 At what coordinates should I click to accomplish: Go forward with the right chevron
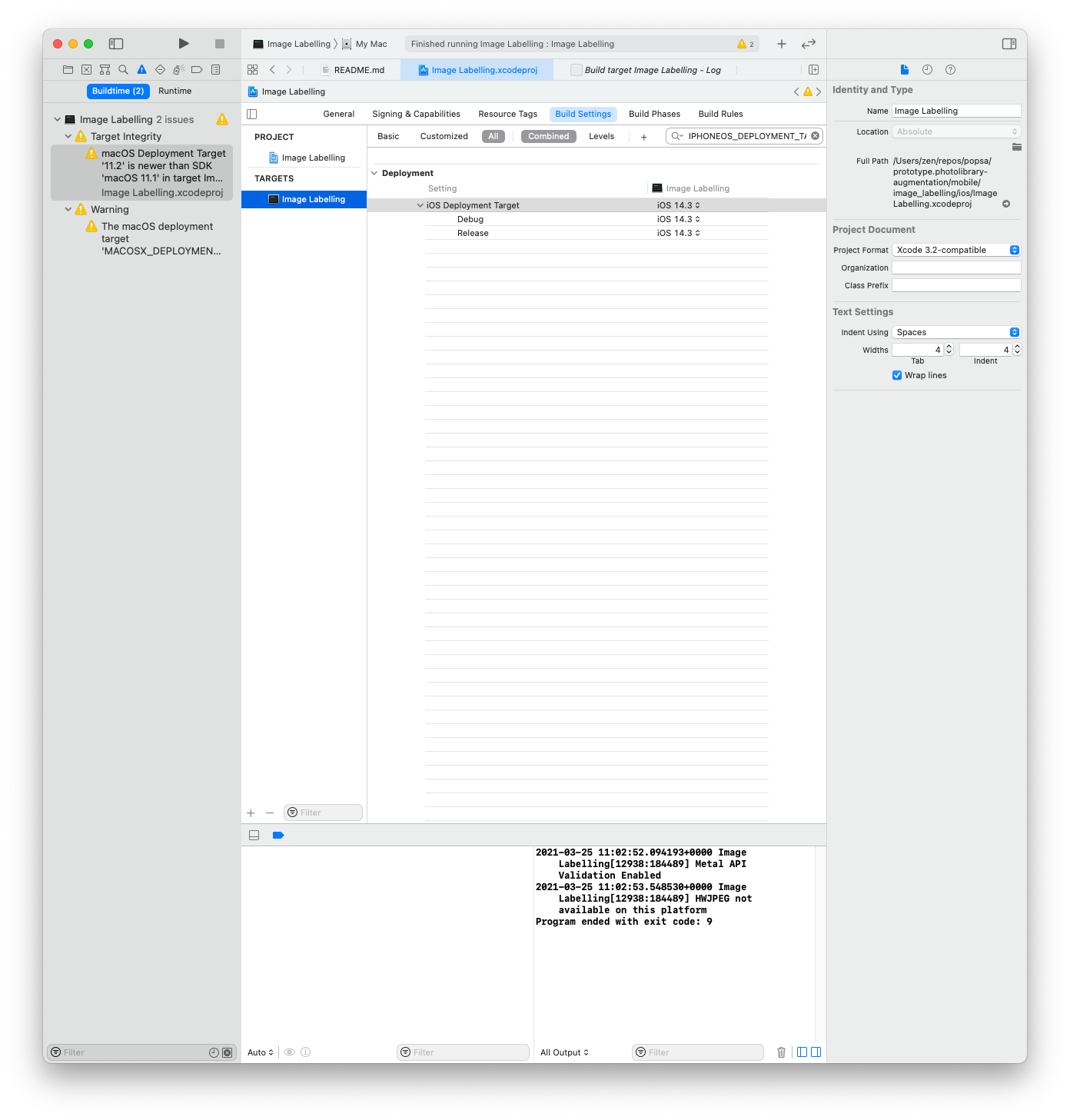pyautogui.click(x=289, y=70)
